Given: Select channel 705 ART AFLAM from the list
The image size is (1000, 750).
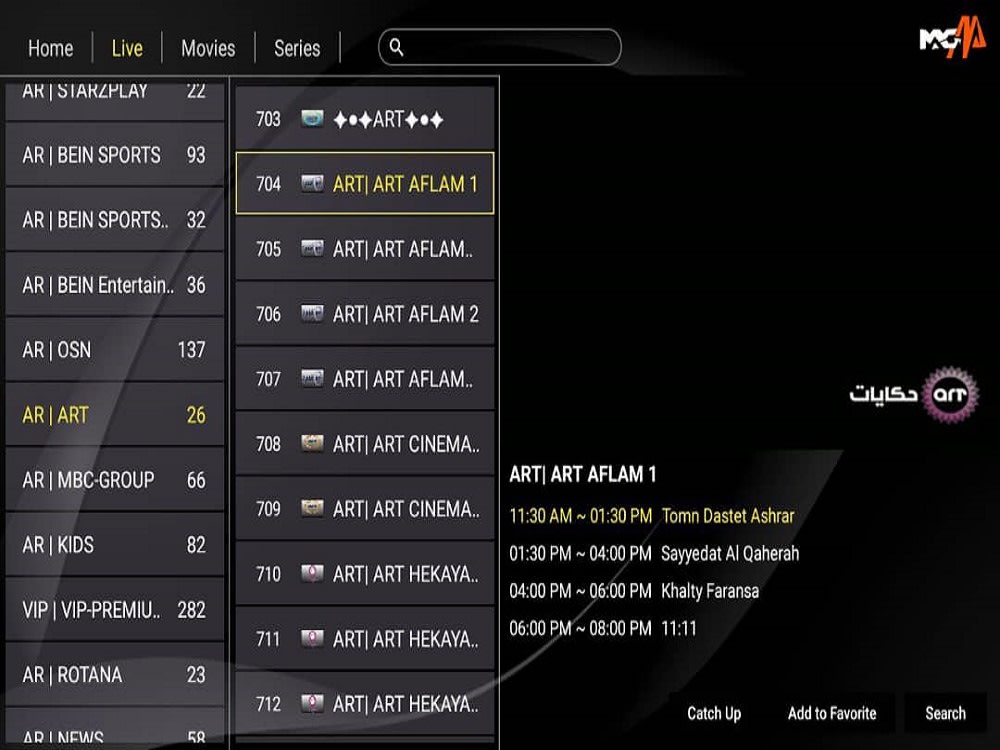Looking at the screenshot, I should [x=364, y=249].
